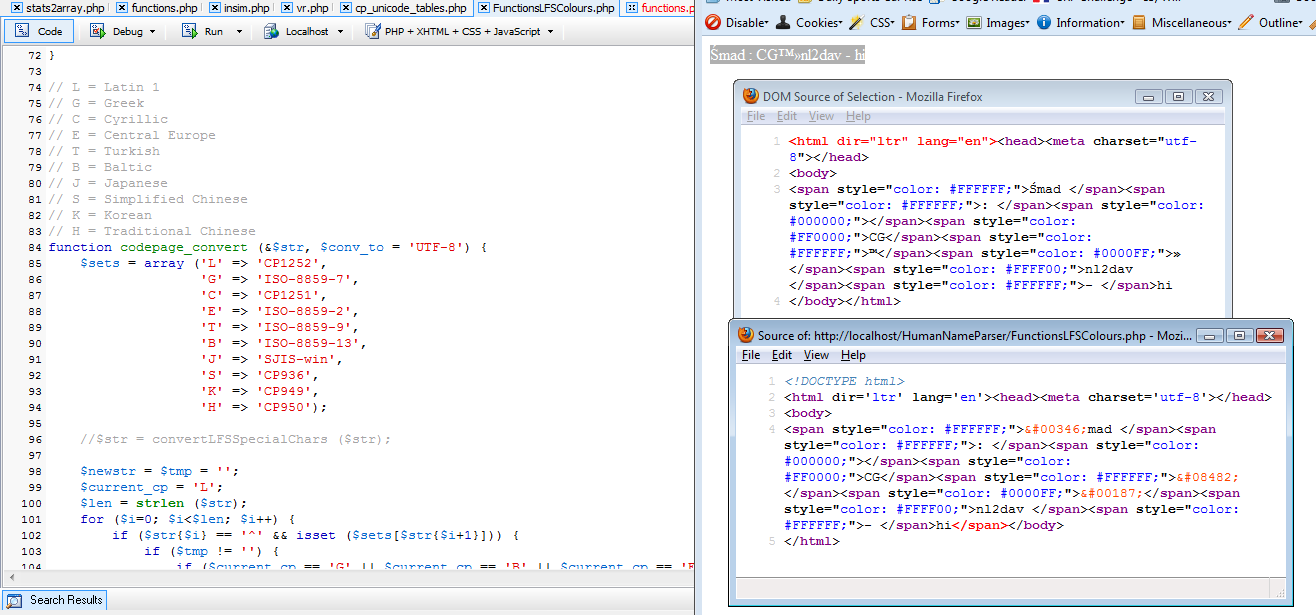Expand the Debug dropdown arrow
This screenshot has width=1316, height=615.
(152, 32)
